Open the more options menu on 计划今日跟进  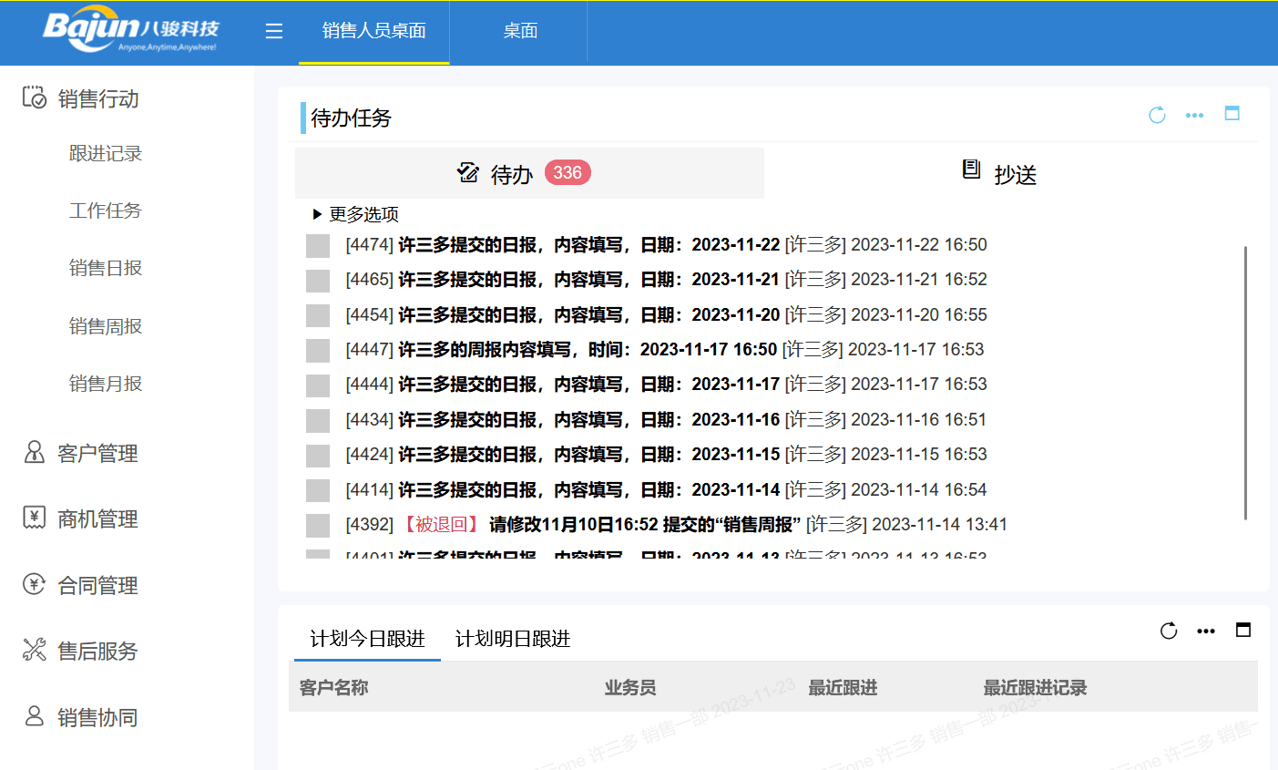pyautogui.click(x=1205, y=630)
